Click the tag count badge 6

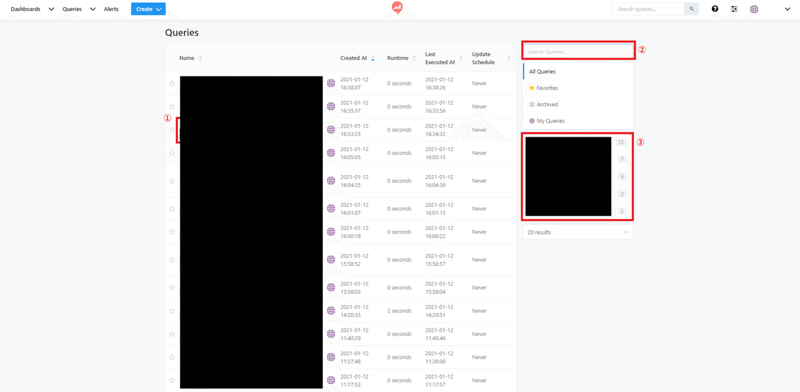pyautogui.click(x=621, y=177)
